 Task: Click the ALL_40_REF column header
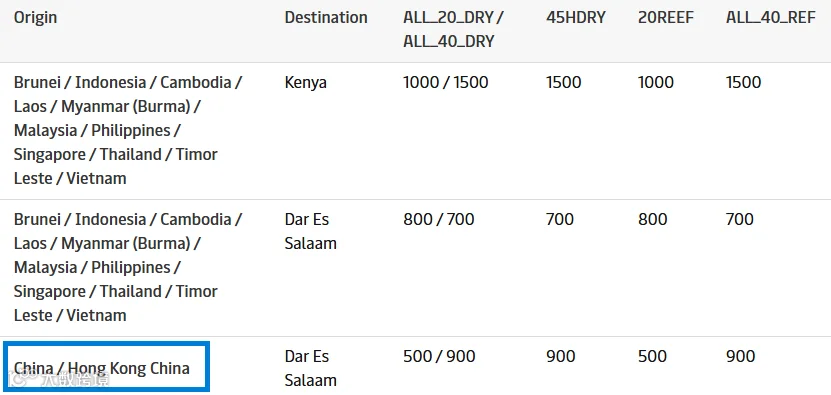771,17
